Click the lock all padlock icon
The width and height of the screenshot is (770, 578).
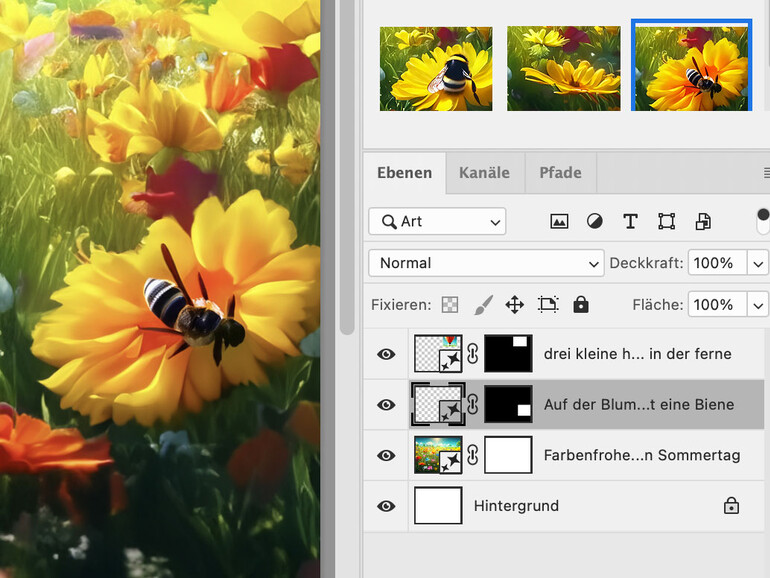581,305
